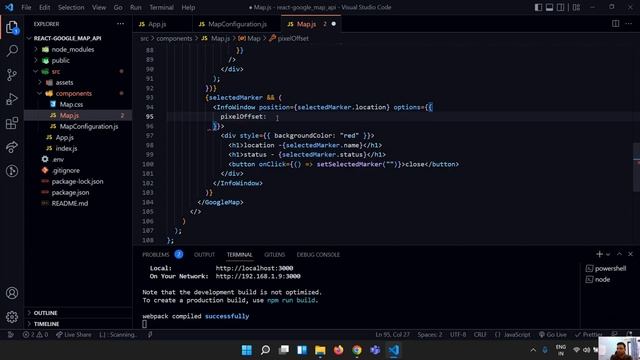Open the Terminal menu
Viewport: 640px width, 360px height.
coord(161,7)
